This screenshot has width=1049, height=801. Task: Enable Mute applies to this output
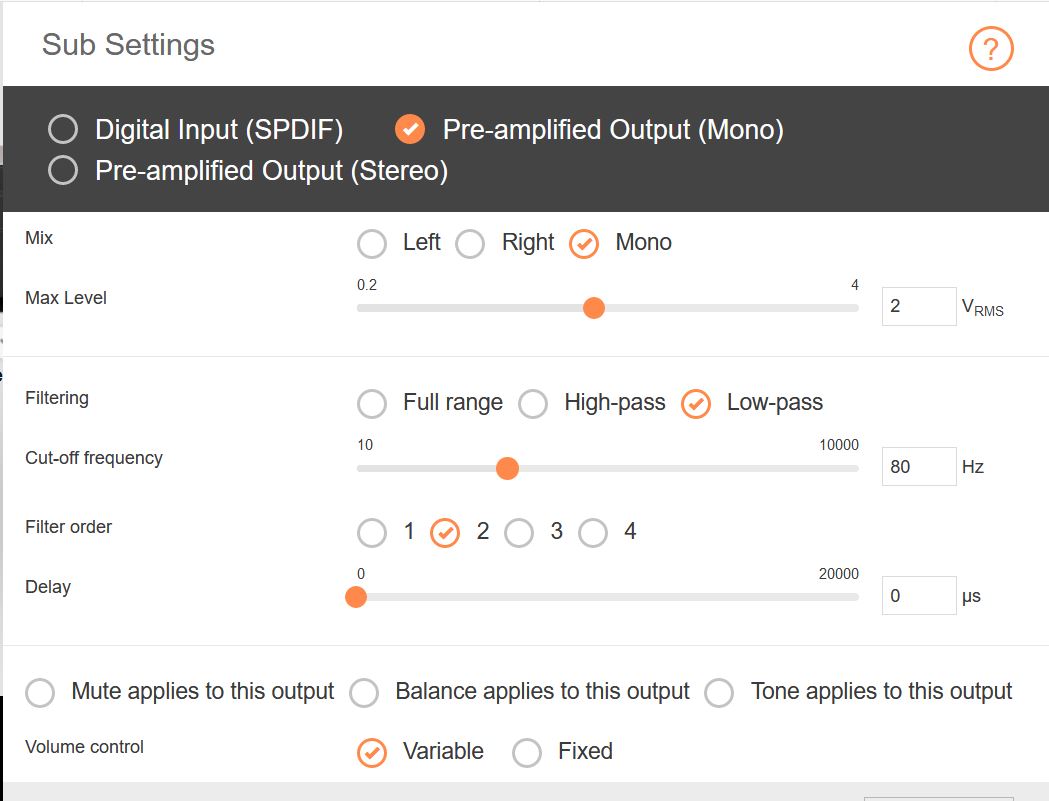(x=40, y=693)
